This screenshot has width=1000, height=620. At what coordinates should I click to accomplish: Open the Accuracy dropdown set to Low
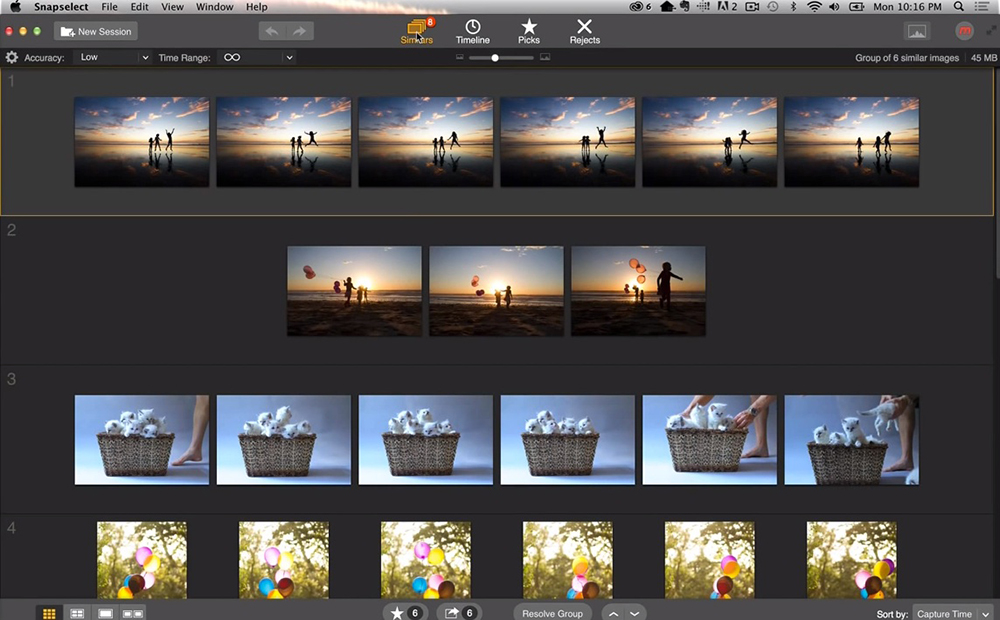(113, 58)
